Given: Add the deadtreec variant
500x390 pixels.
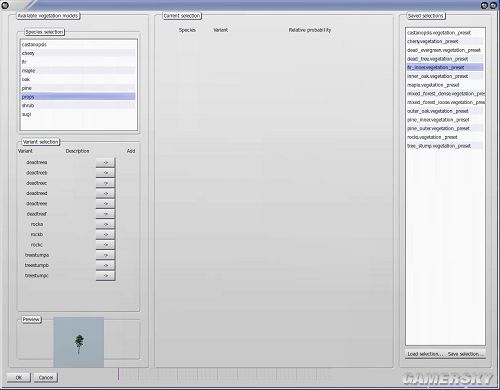Looking at the screenshot, I should pos(105,183).
